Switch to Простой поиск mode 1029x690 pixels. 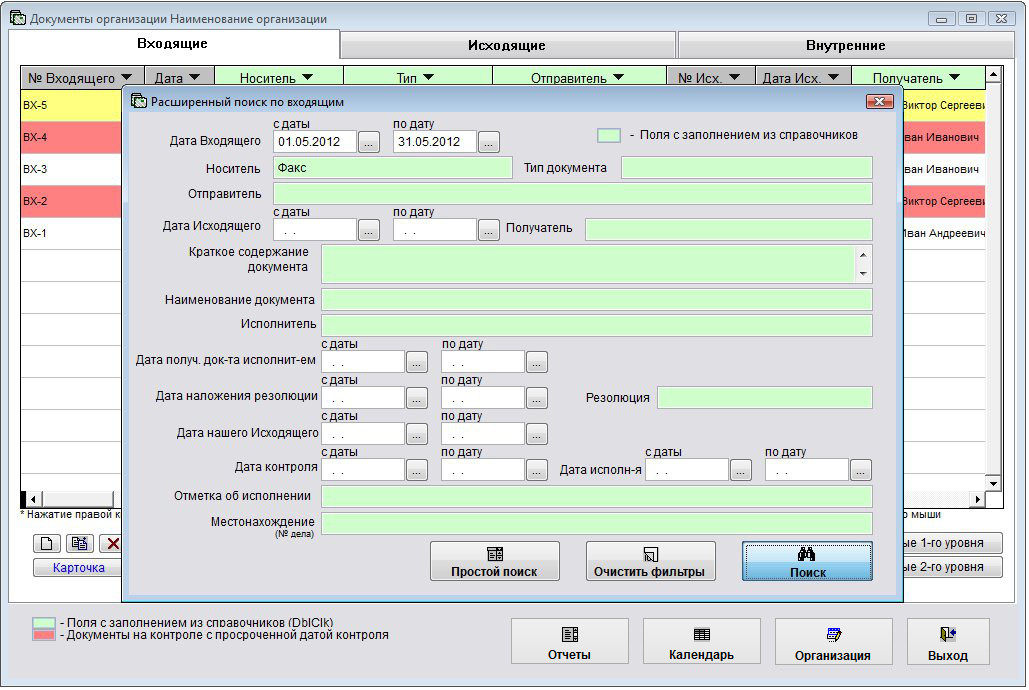pyautogui.click(x=494, y=561)
